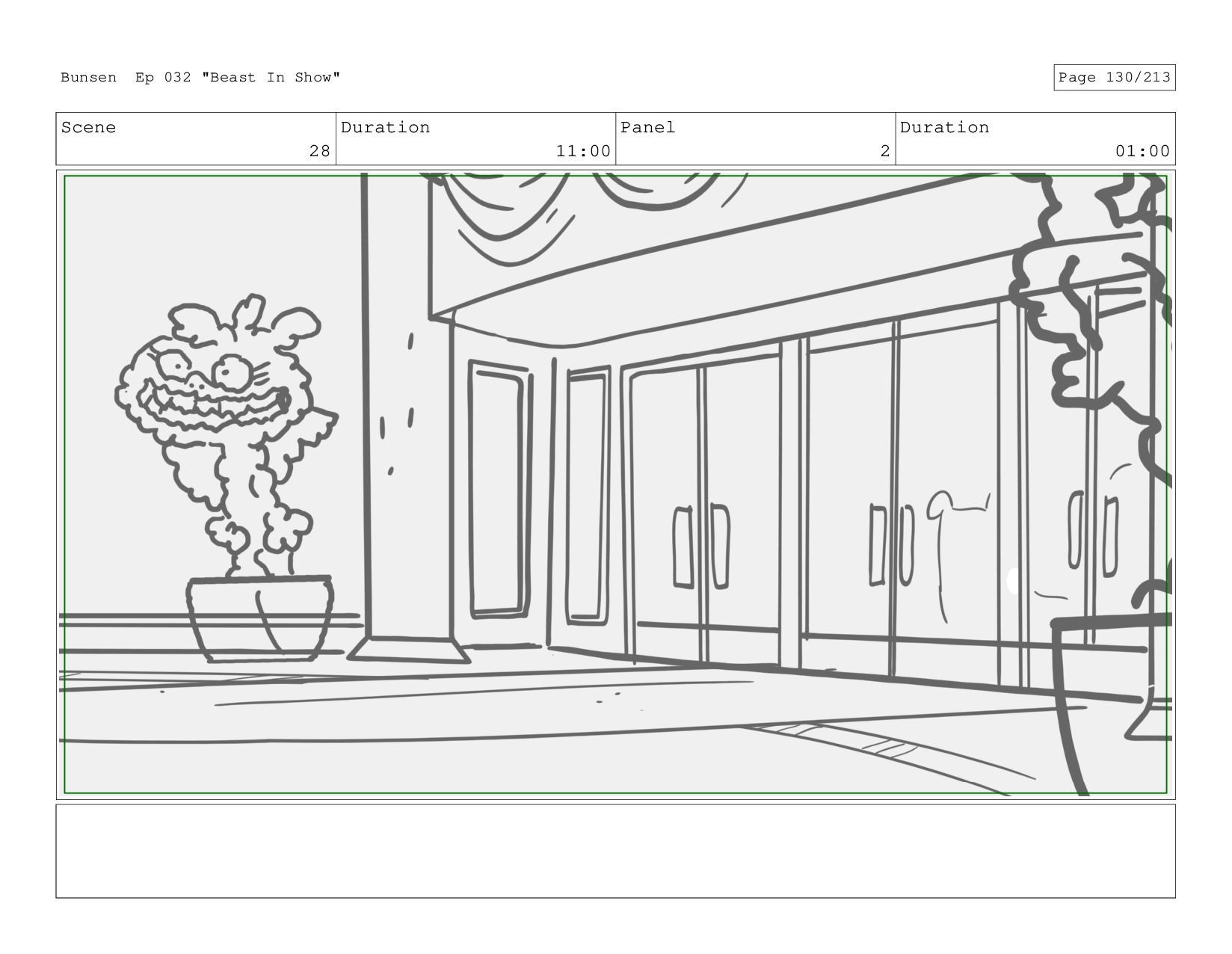
Task: Click the panel duration value 01:00
Action: click(x=1142, y=151)
